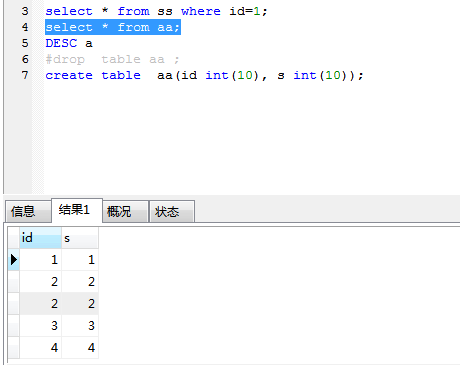This screenshot has height=365, width=460.
Task: Select the 结果1 tab
Action: [77, 210]
